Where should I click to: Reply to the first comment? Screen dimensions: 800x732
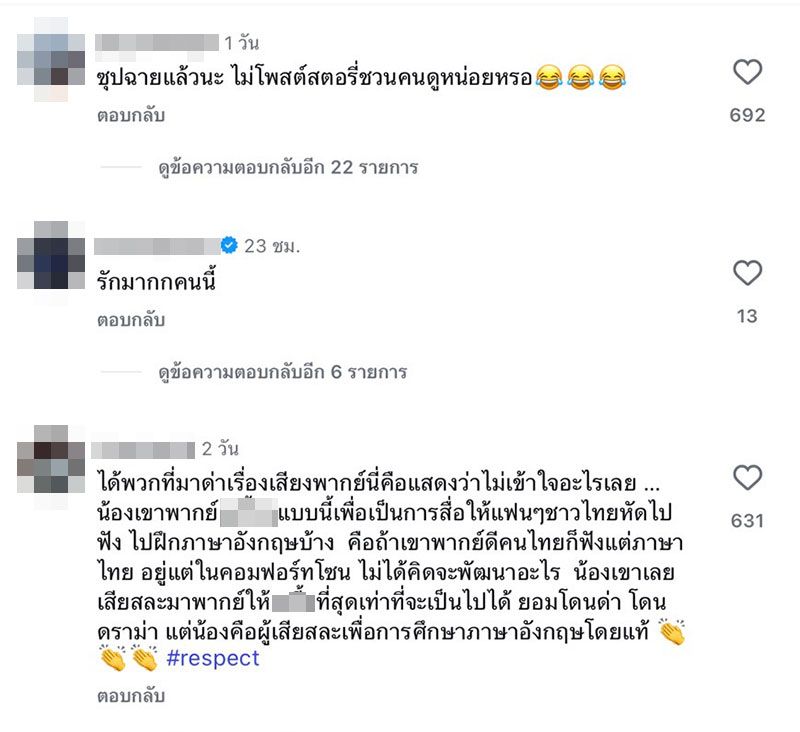131,116
